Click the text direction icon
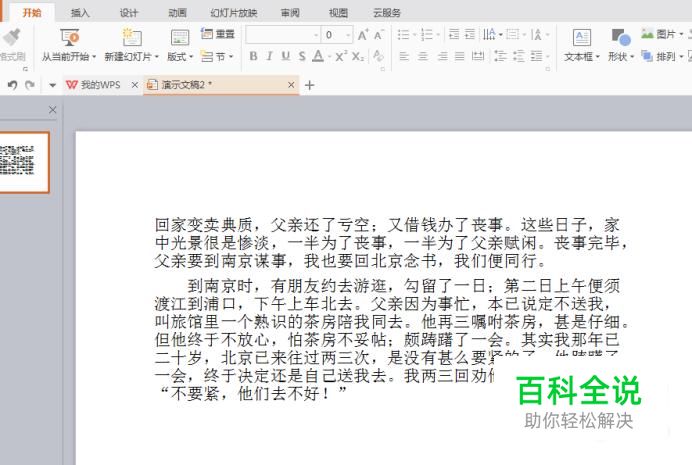 click(489, 34)
